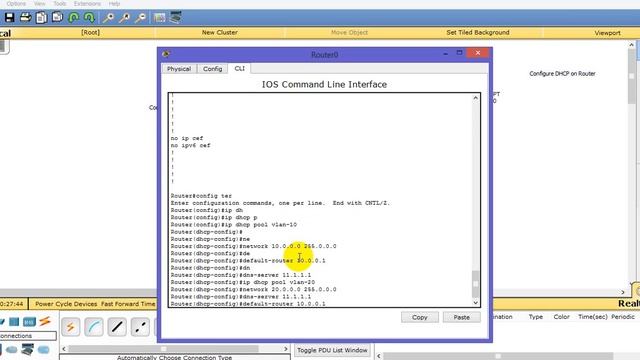Select the CLI tab in Router0
This screenshot has height=360, width=640.
pos(240,68)
